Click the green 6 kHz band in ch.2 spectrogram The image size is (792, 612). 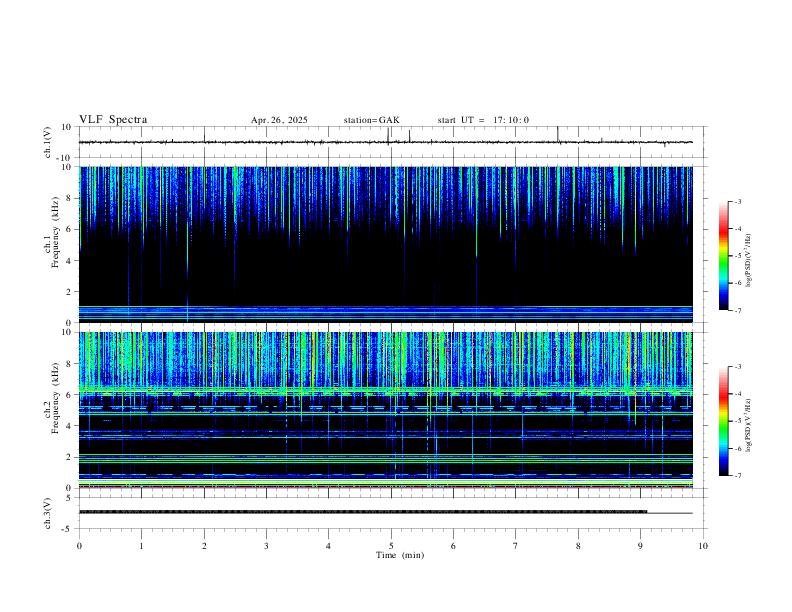pyautogui.click(x=386, y=390)
